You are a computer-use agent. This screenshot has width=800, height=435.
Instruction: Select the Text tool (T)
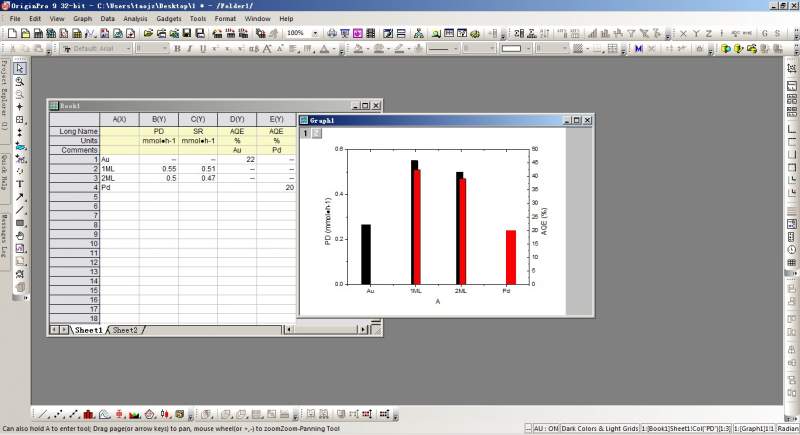click(x=20, y=184)
